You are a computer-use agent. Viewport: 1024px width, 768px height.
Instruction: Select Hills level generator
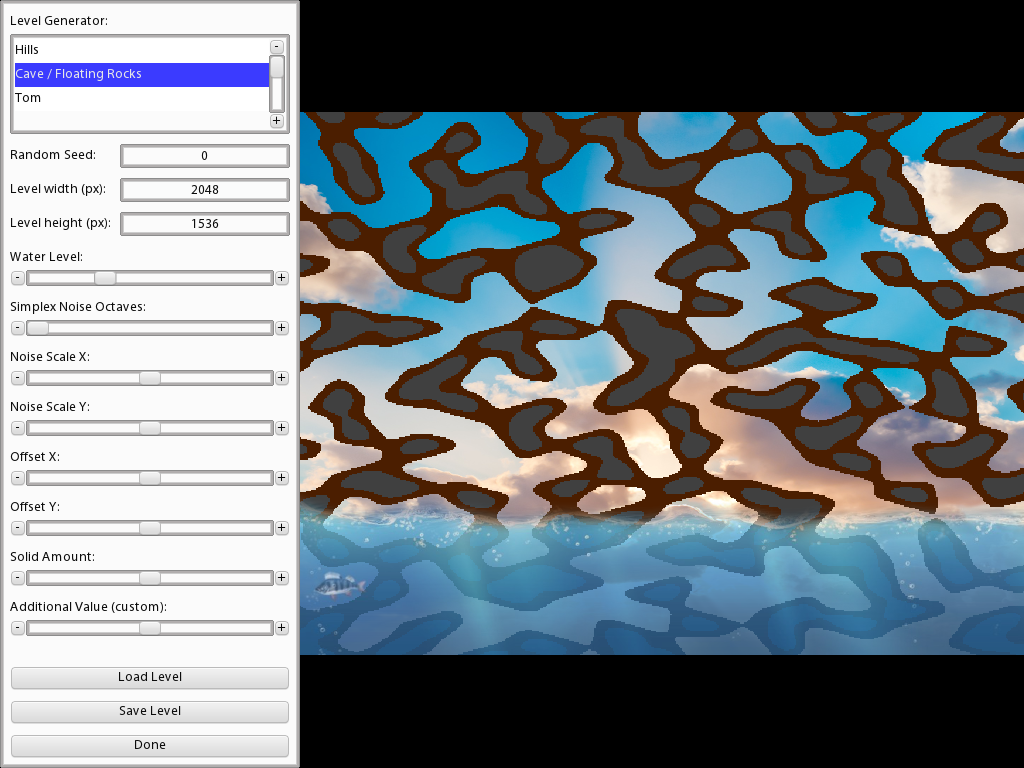140,50
